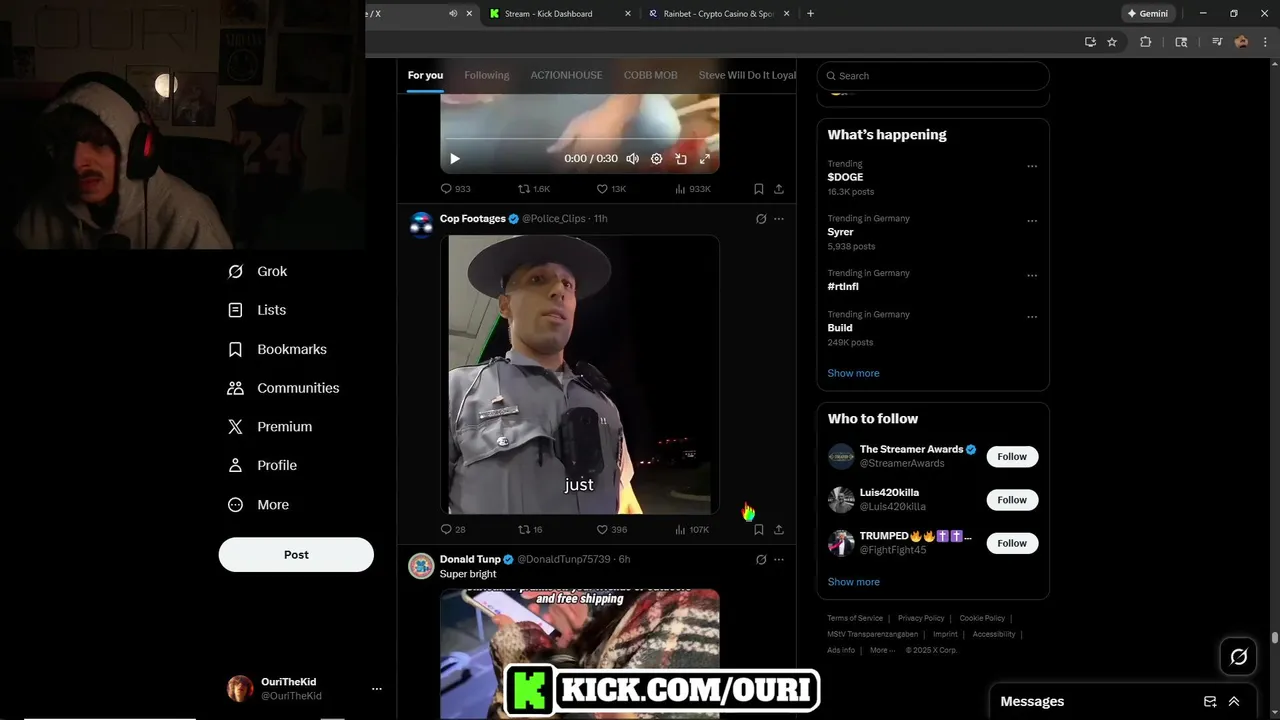Open a new browser tab

(x=810, y=14)
